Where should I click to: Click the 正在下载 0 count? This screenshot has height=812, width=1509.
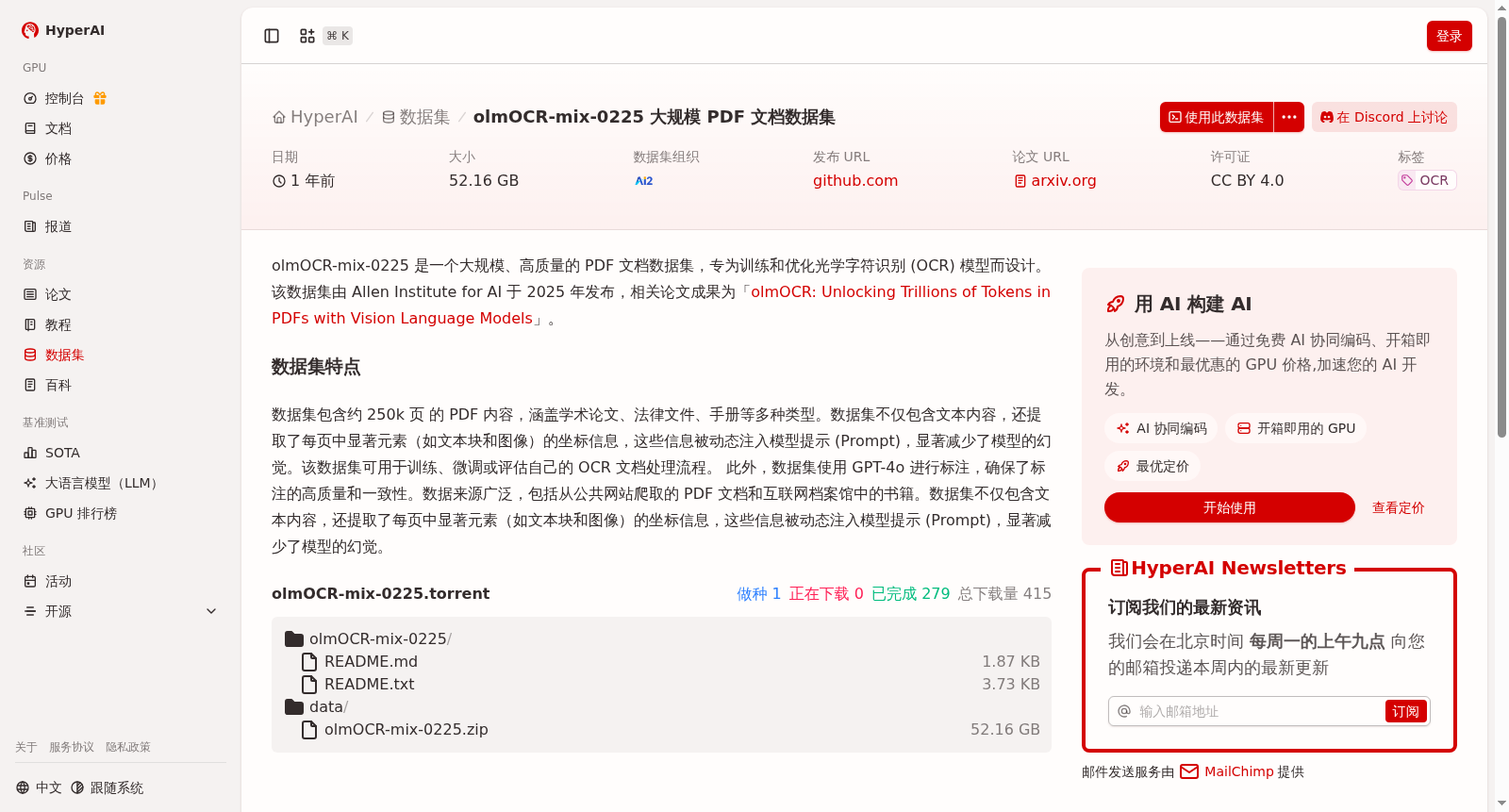(826, 593)
